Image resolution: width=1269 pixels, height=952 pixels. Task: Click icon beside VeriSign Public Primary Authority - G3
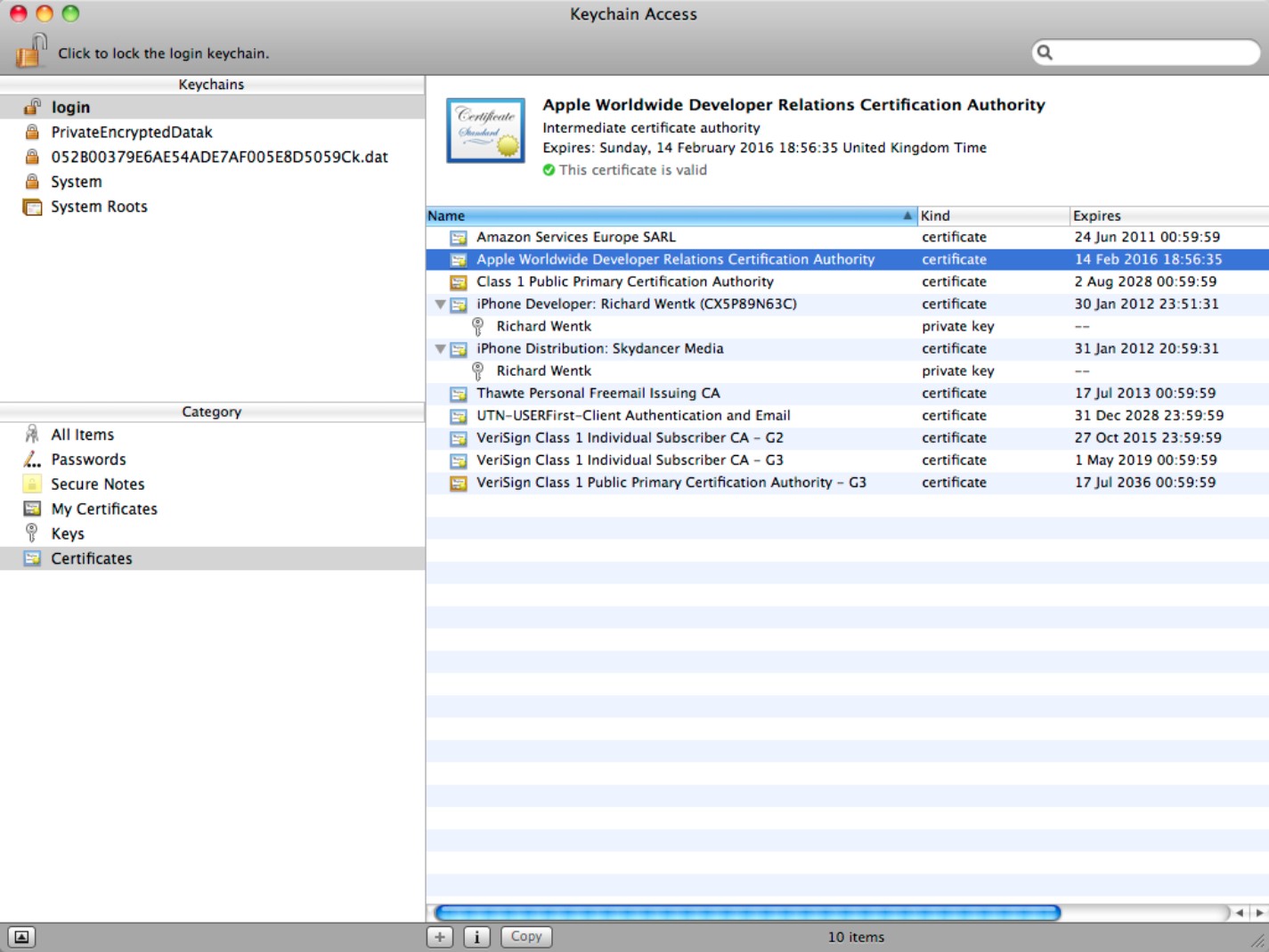pyautogui.click(x=459, y=483)
